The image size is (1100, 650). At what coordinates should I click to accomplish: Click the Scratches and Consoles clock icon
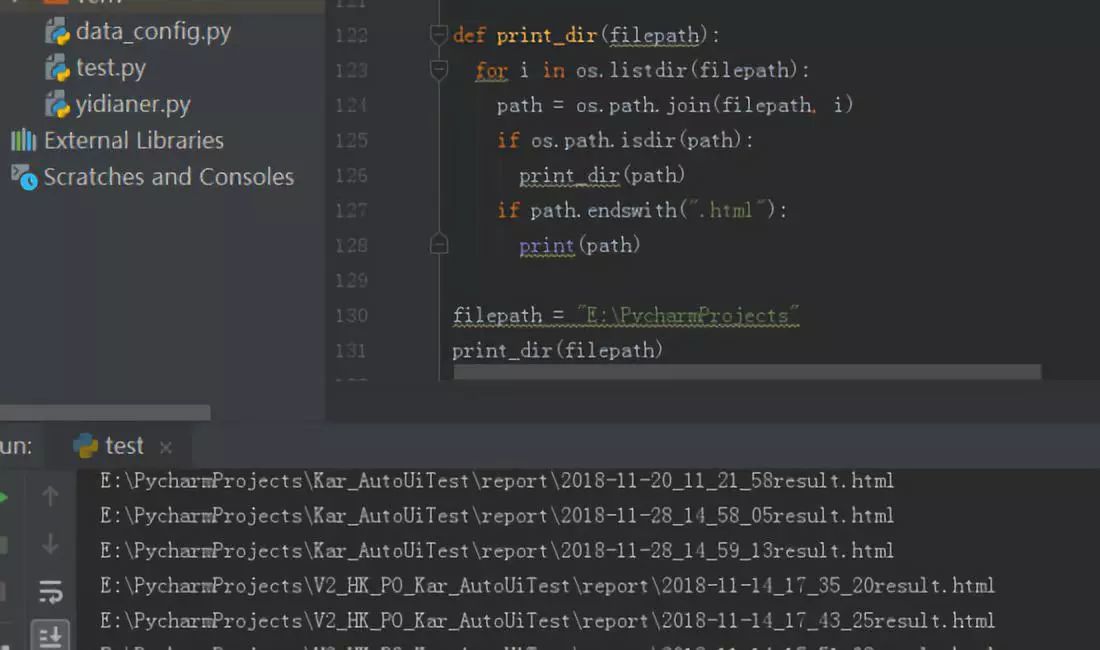click(x=24, y=177)
